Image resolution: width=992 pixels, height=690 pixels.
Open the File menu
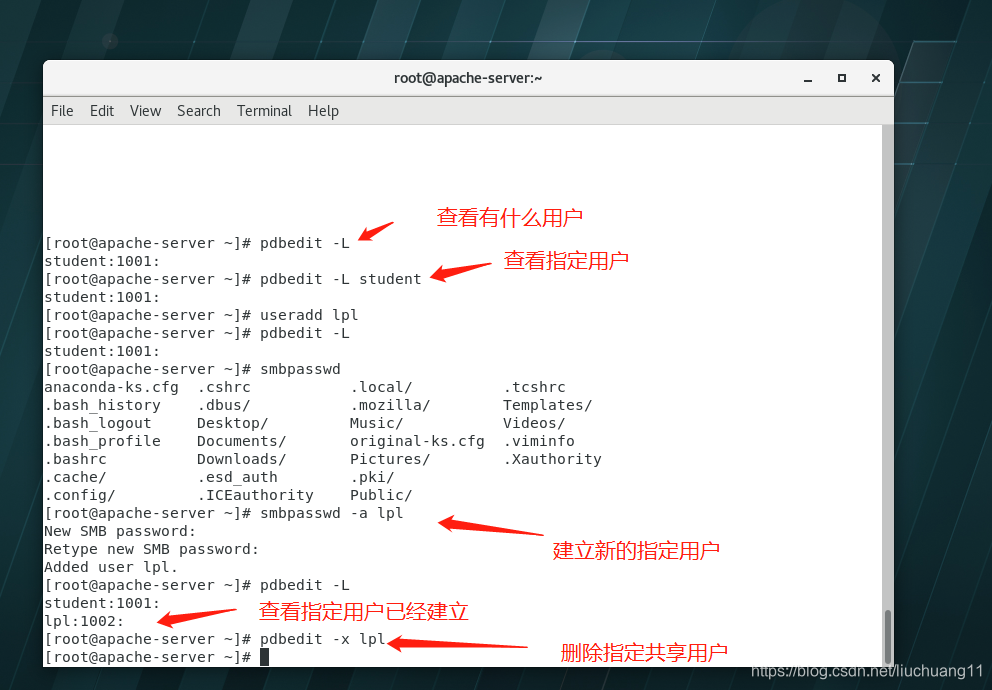coord(62,111)
